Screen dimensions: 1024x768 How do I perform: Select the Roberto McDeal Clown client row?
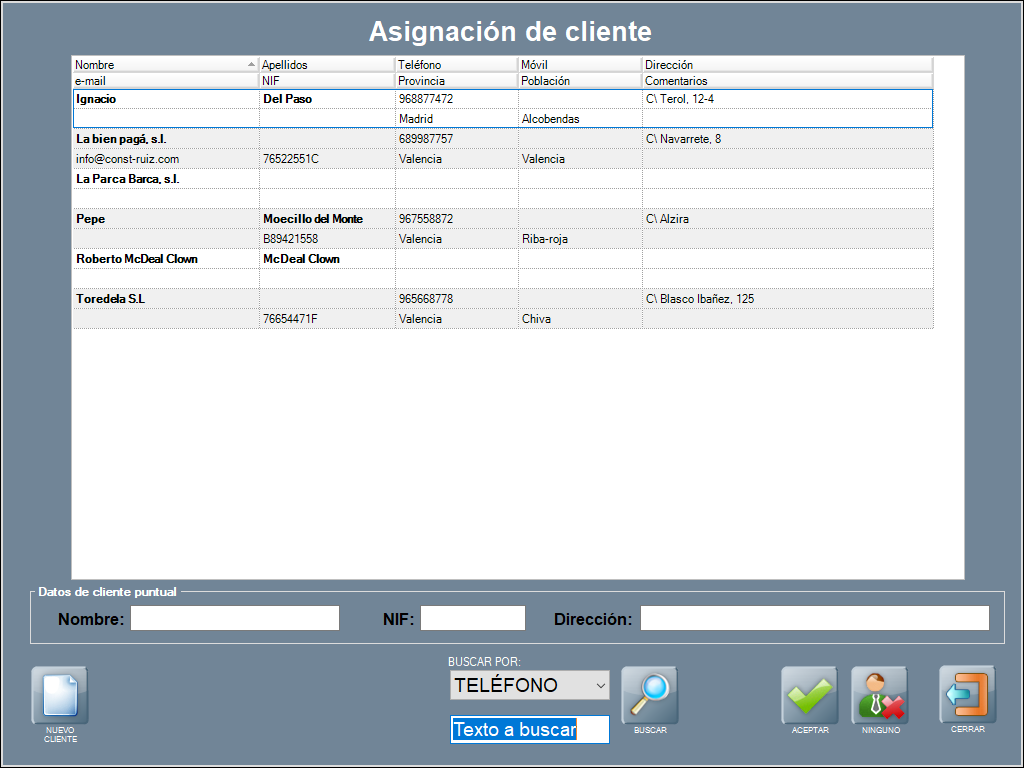pyautogui.click(x=165, y=259)
